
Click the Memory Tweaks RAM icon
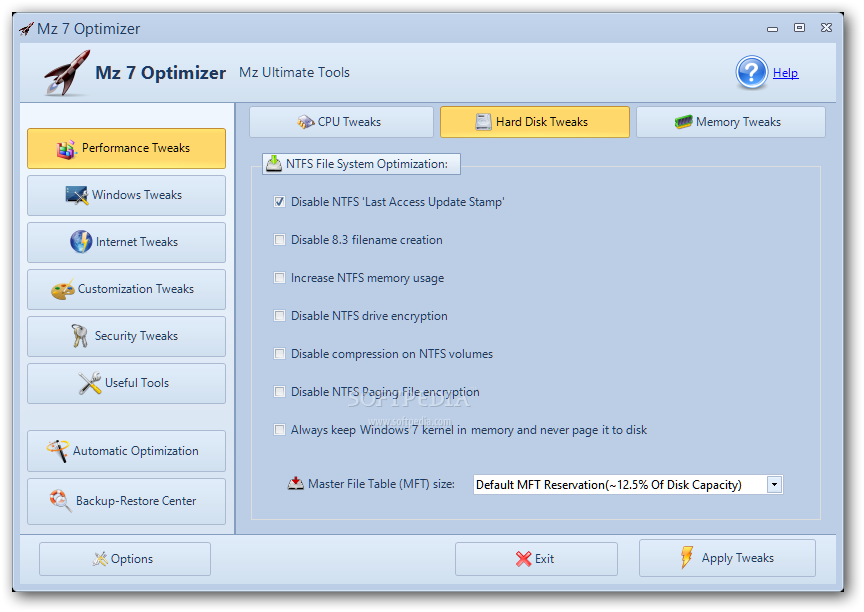[683, 122]
